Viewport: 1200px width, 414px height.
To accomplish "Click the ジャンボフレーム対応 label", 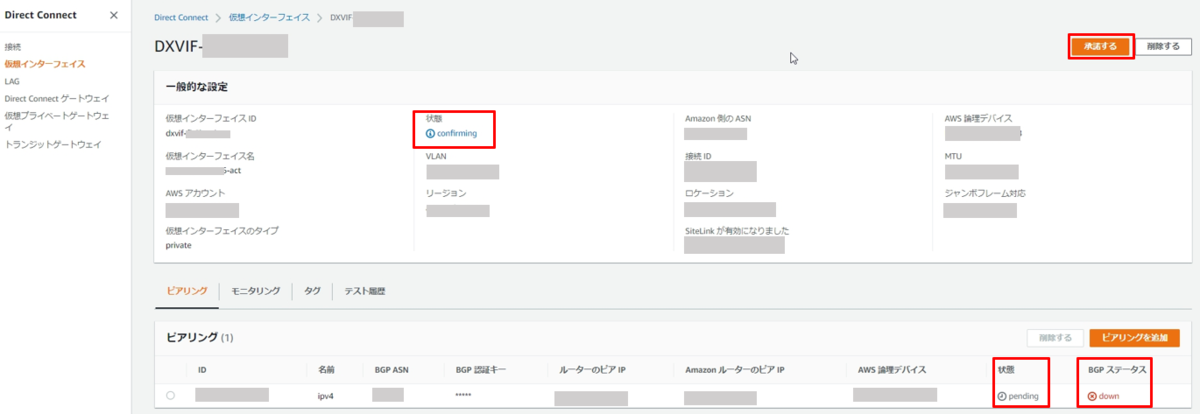I will (x=985, y=193).
